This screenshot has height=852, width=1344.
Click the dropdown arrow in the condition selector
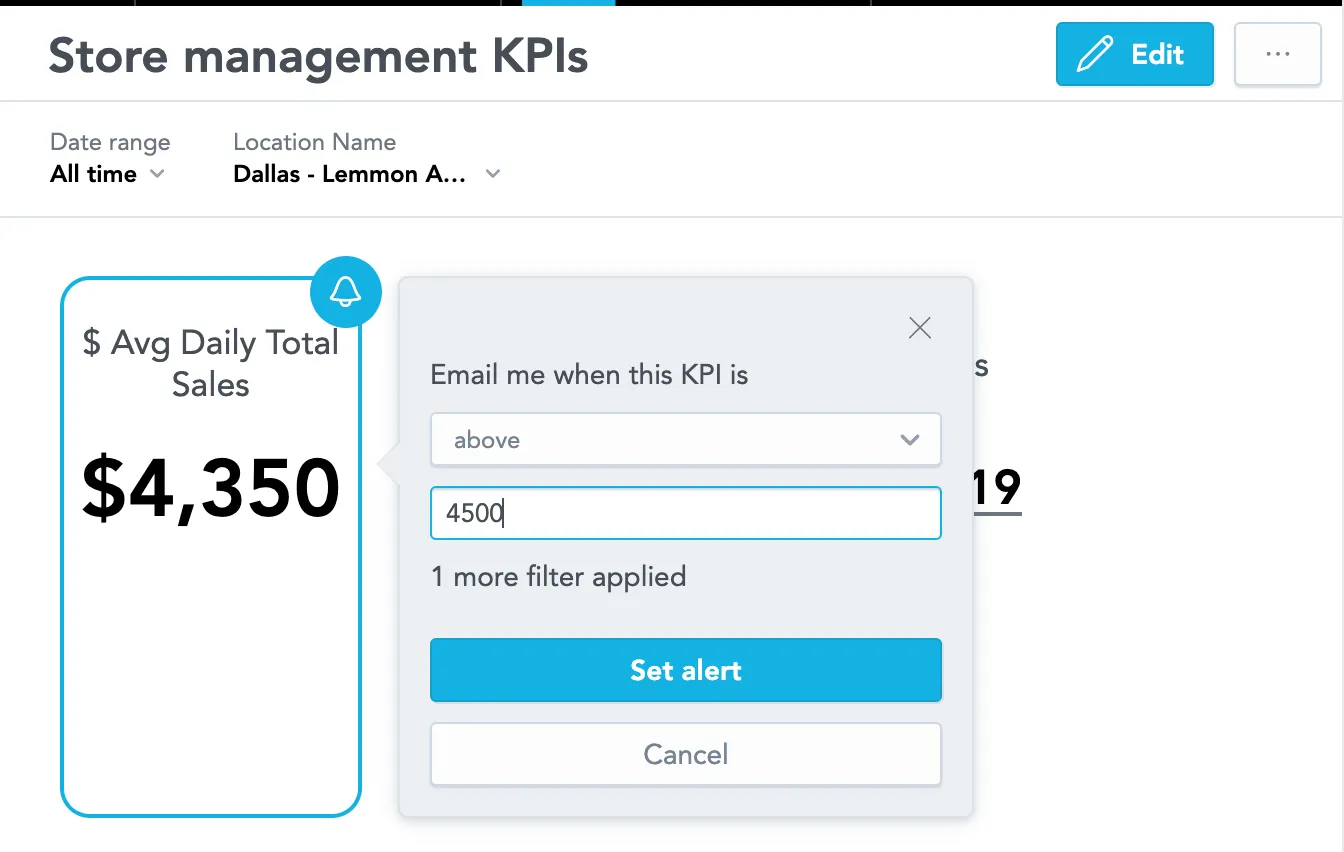coord(909,440)
